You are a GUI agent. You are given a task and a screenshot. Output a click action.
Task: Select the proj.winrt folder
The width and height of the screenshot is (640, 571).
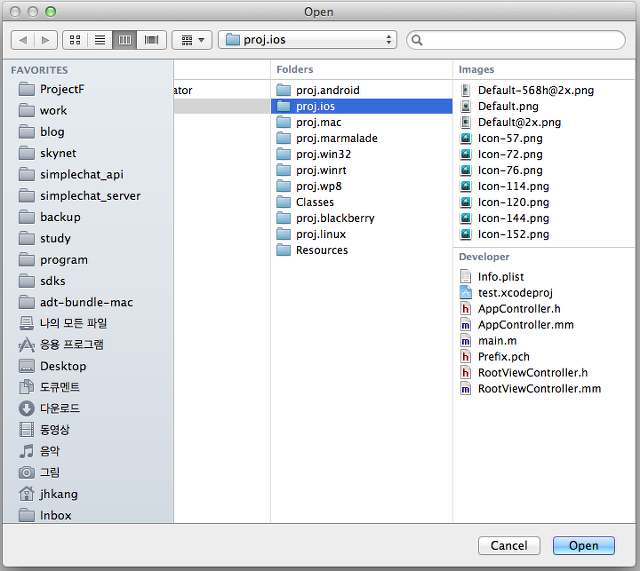(362, 170)
